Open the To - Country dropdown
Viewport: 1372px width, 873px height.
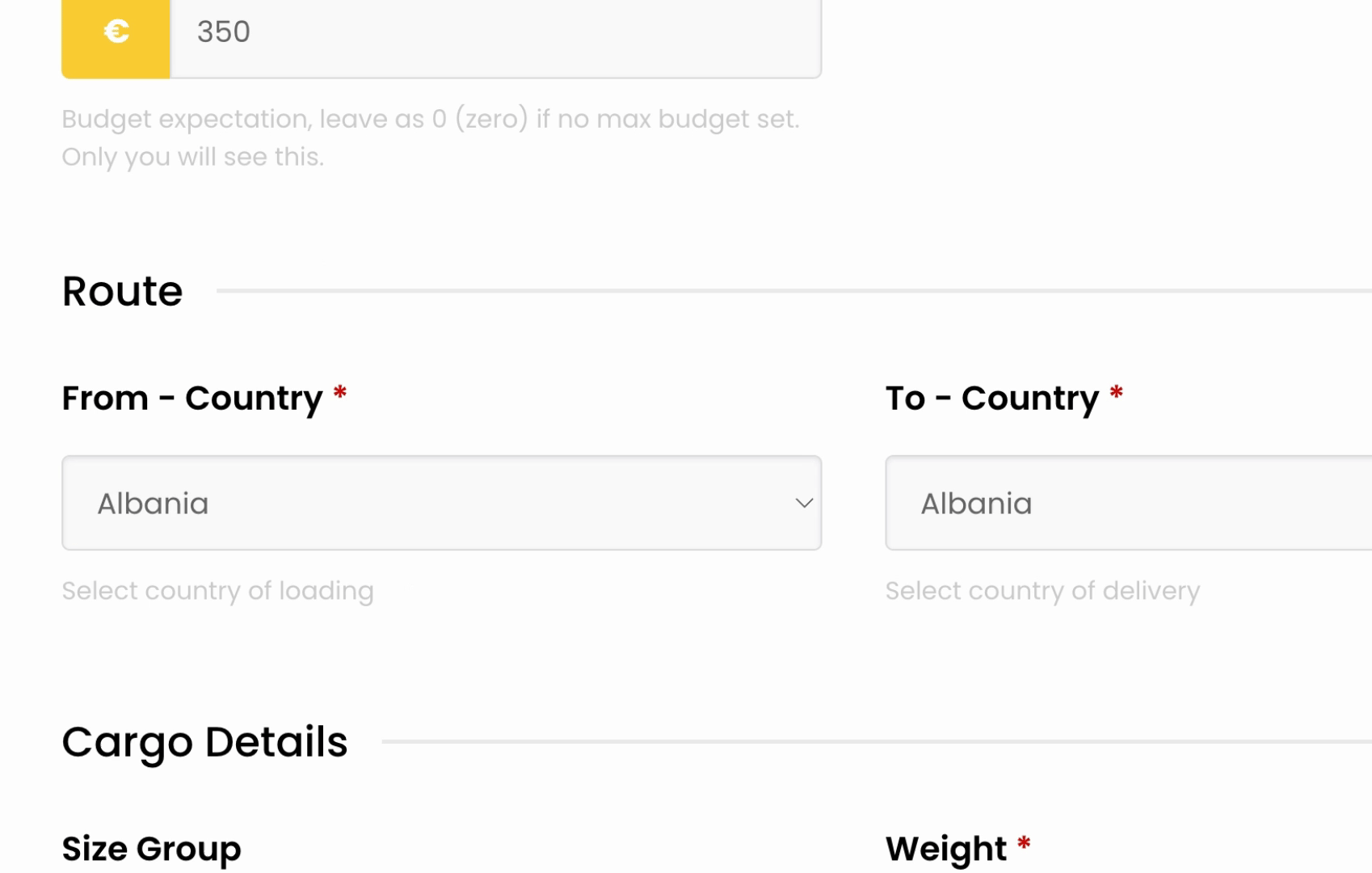[x=1129, y=503]
